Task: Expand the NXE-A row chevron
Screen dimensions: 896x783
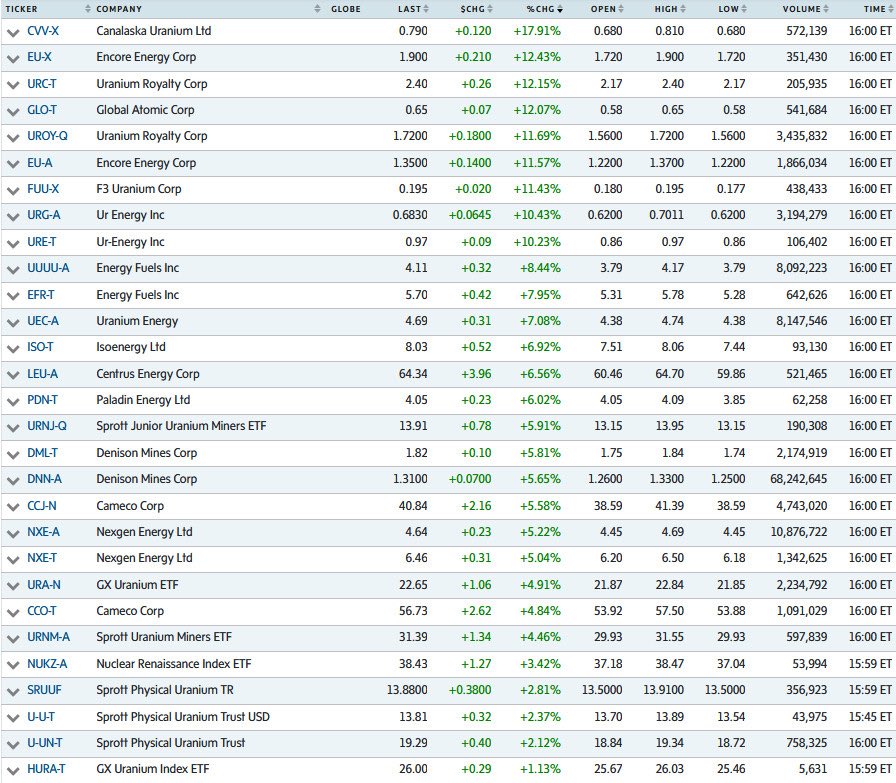Action: tap(13, 534)
